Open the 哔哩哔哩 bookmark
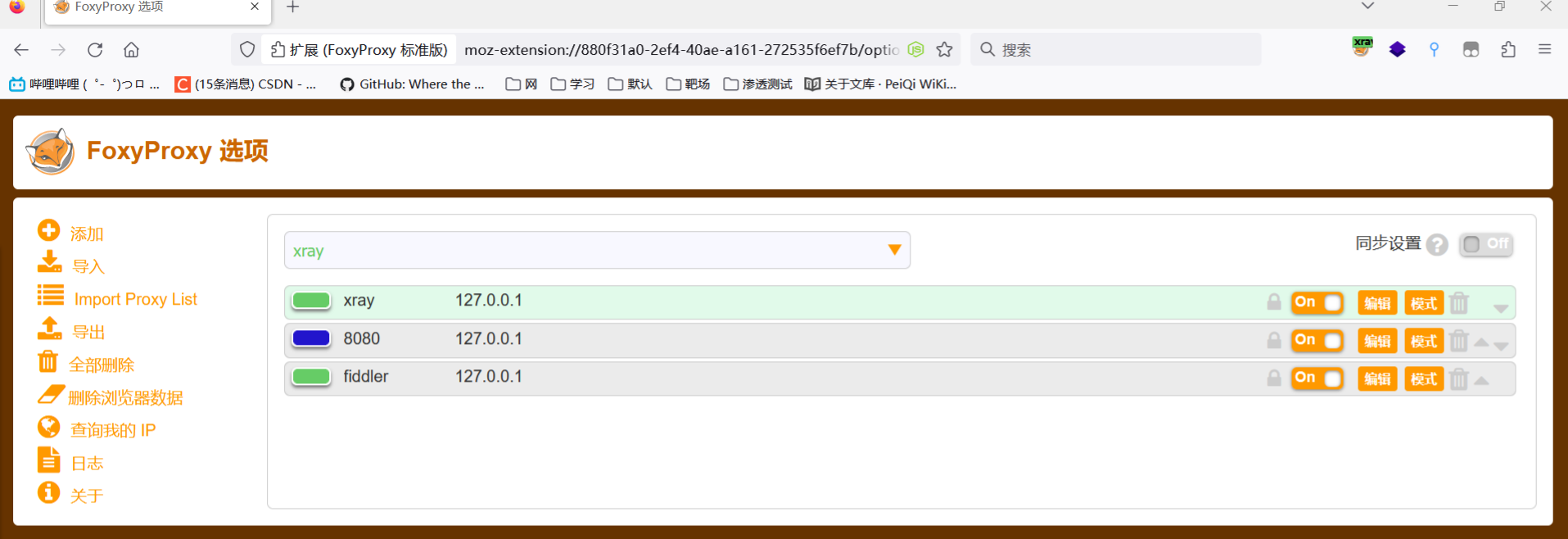Image resolution: width=1568 pixels, height=539 pixels. tap(84, 84)
